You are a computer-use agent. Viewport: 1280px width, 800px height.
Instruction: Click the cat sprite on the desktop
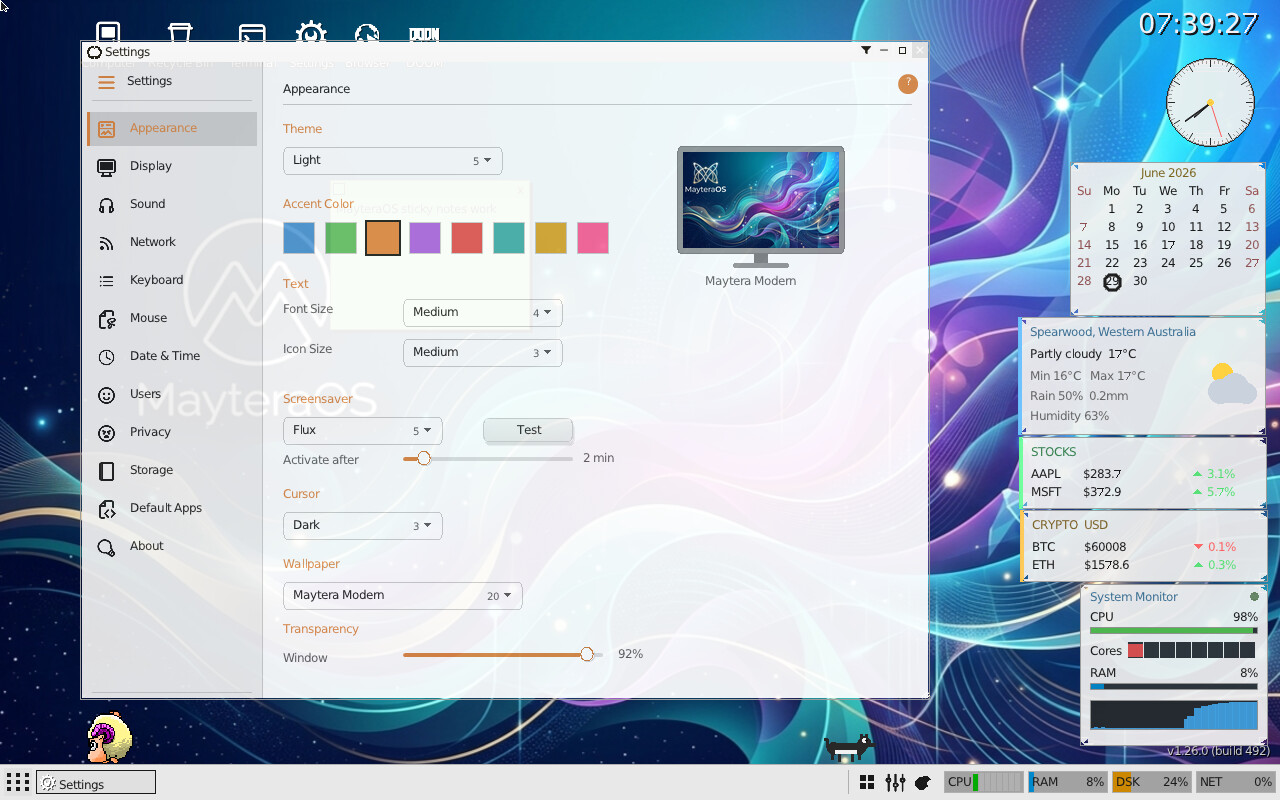coord(848,747)
